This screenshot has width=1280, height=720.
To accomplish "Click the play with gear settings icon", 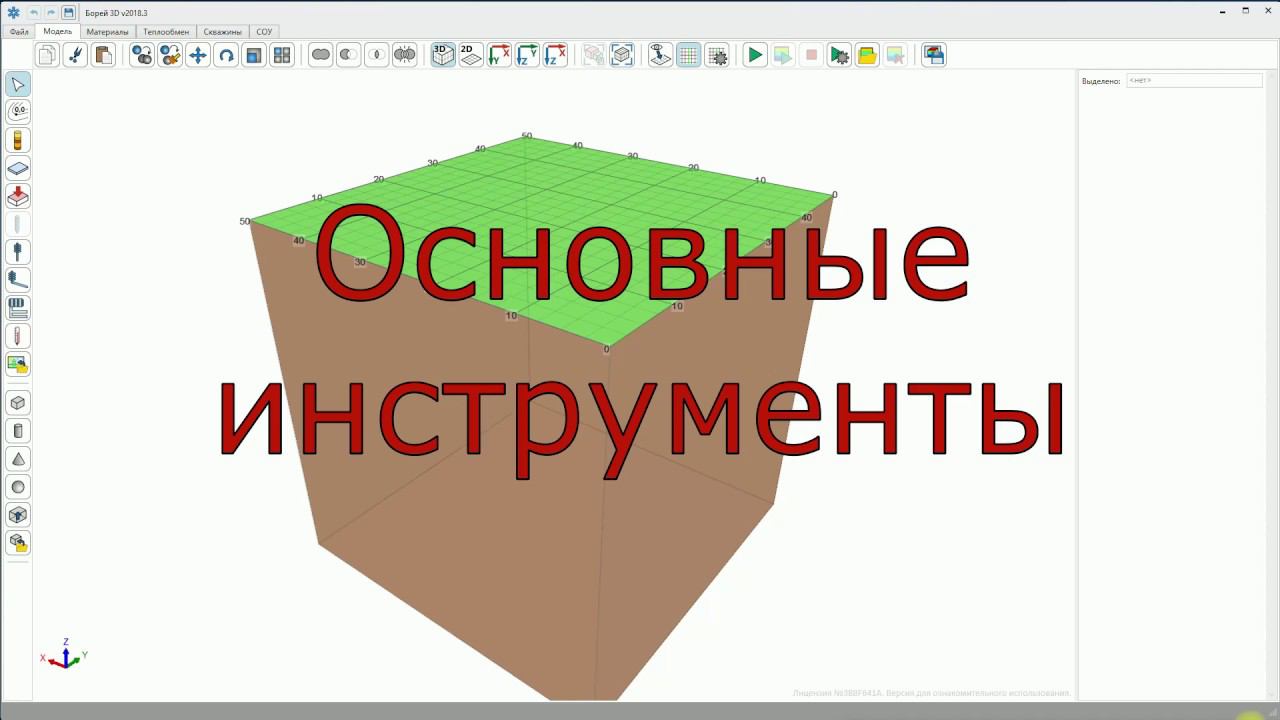I will point(840,55).
